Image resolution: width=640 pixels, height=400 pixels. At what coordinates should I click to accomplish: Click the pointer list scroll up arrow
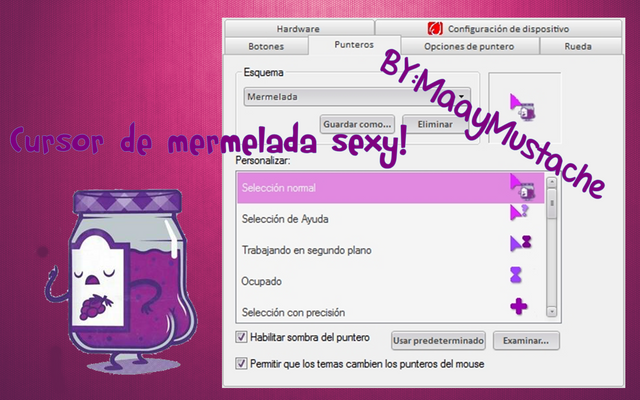coord(551,182)
